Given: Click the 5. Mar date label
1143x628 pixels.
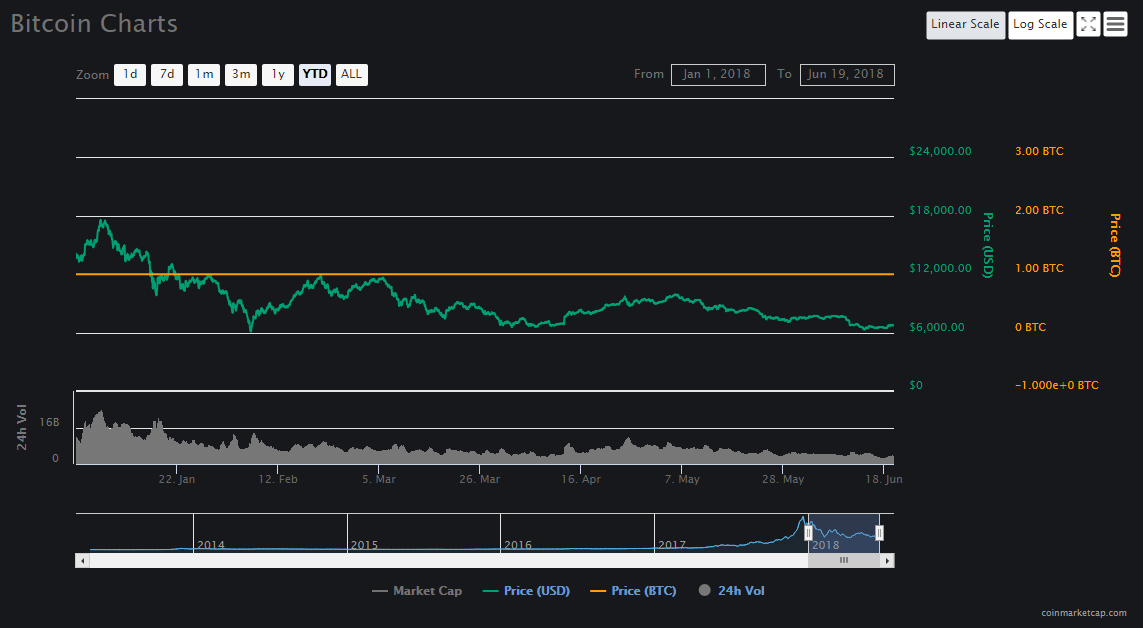Looking at the screenshot, I should tap(379, 479).
